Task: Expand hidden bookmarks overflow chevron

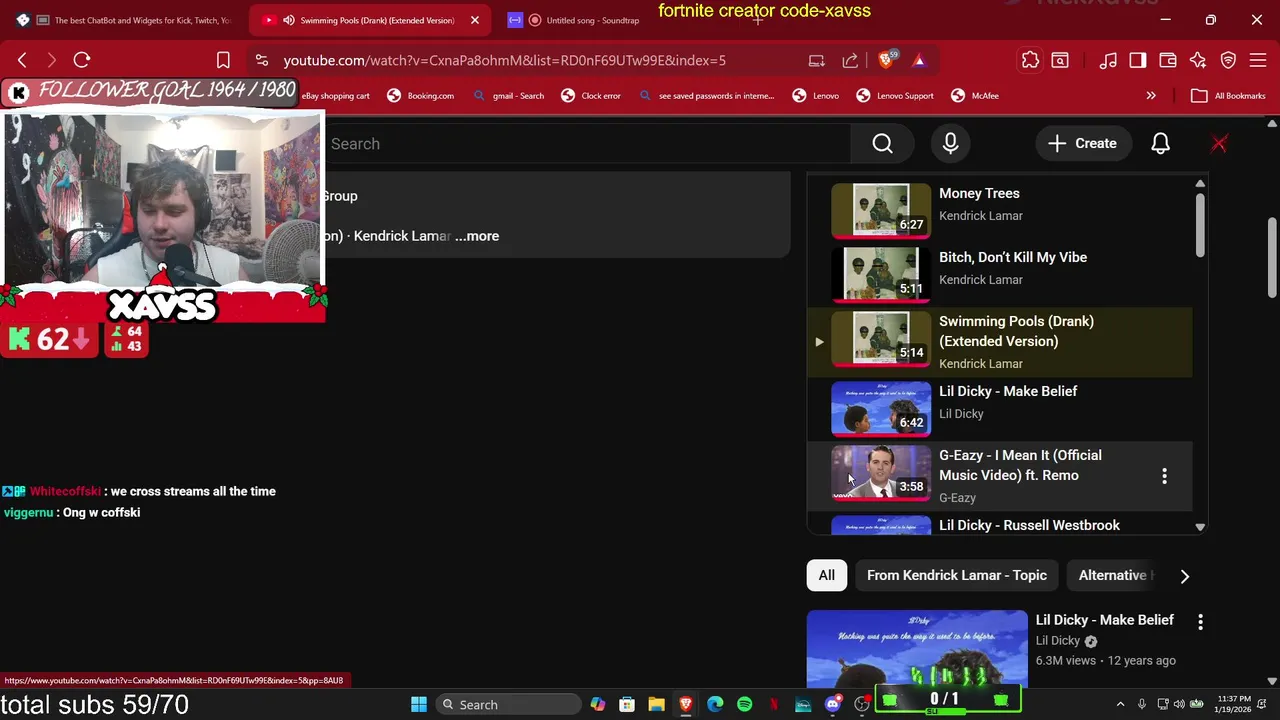Action: (1151, 96)
